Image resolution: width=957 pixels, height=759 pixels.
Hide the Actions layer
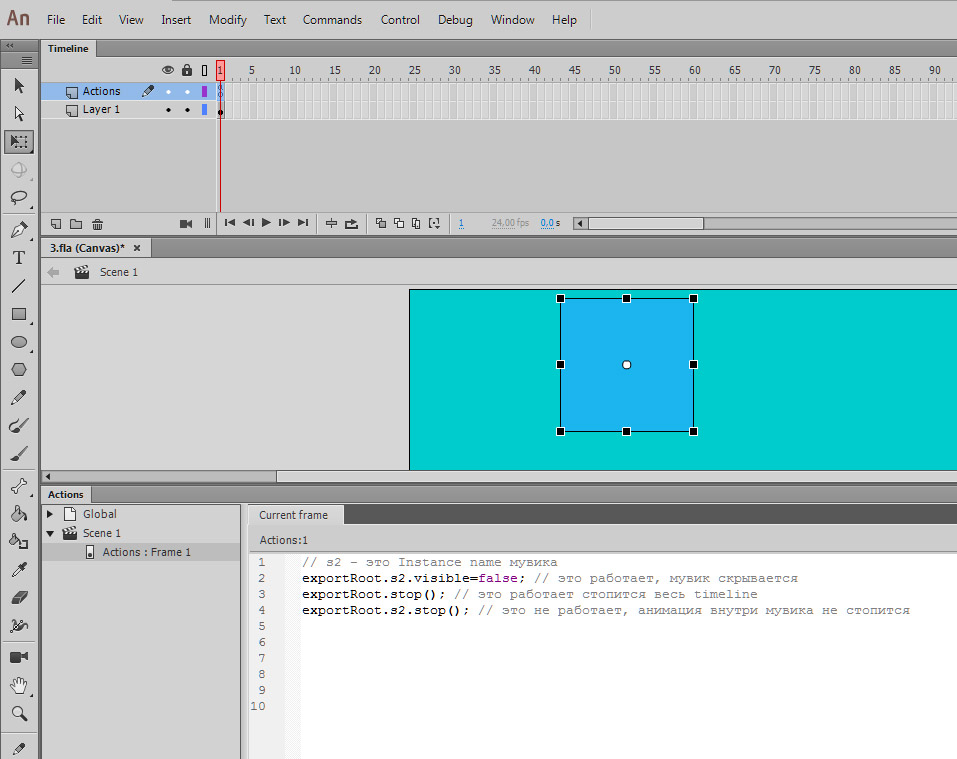click(168, 92)
